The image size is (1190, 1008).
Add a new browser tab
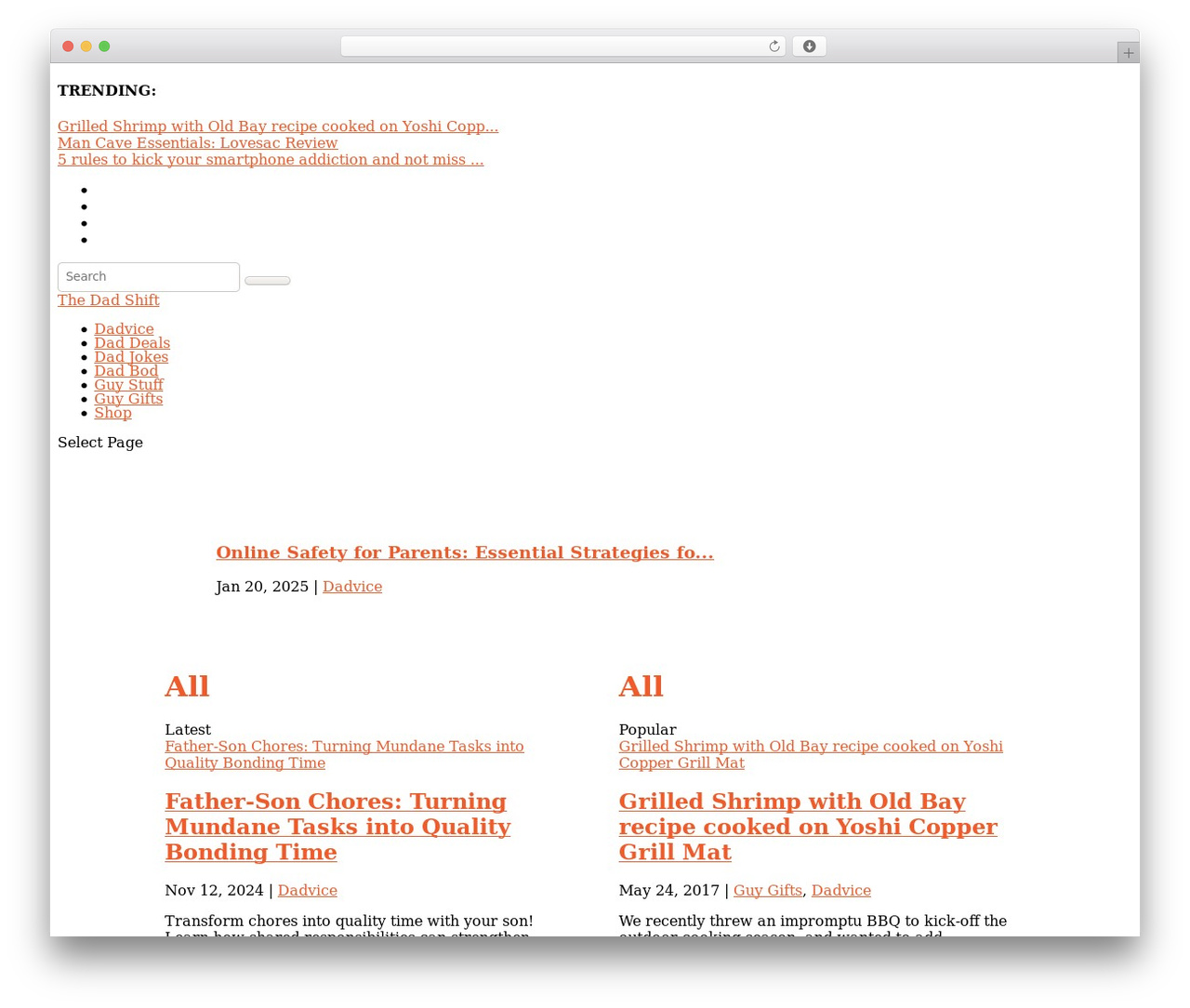[1128, 53]
